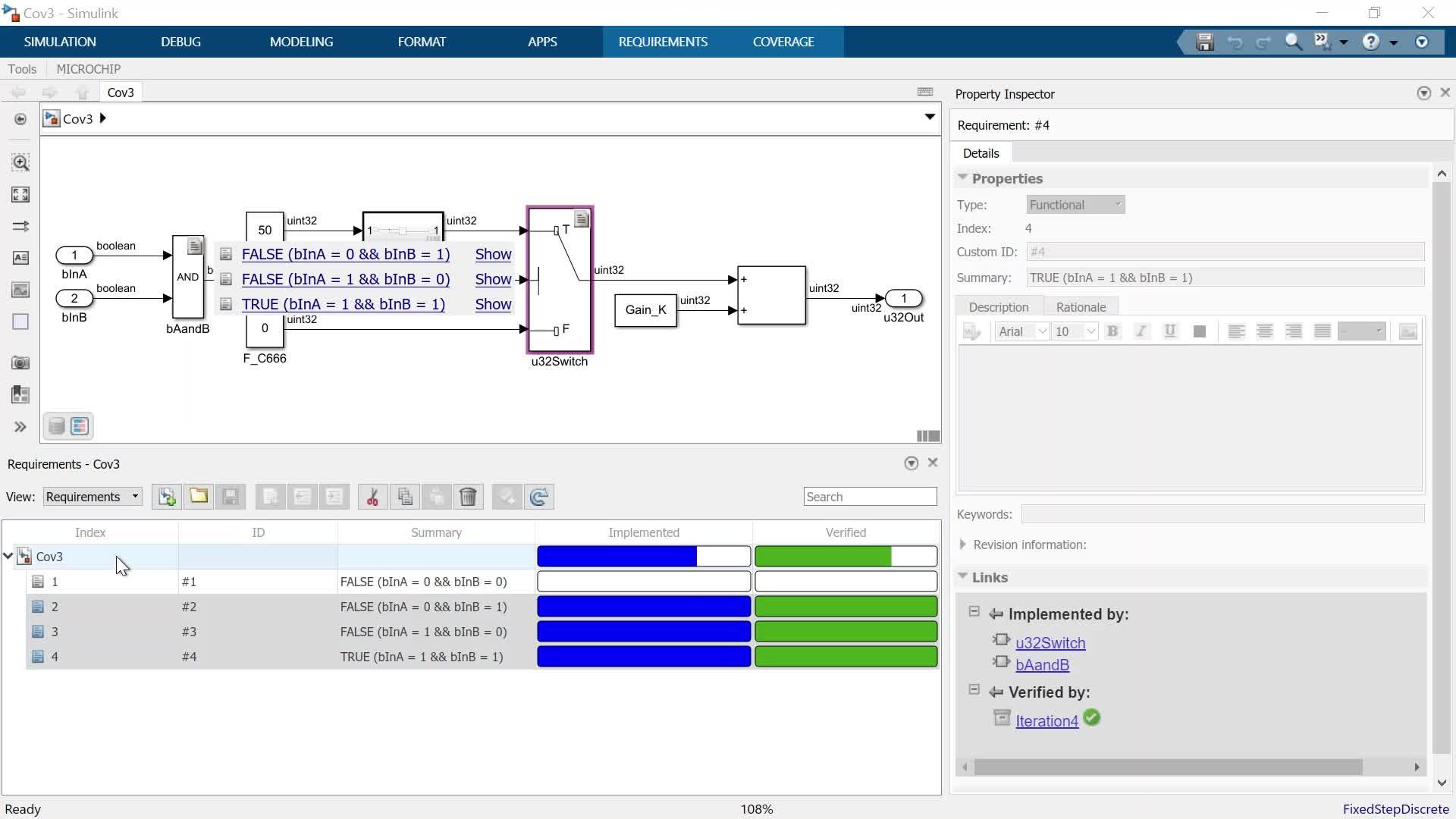Click the Refresh icon in Requirements toolbar
The width and height of the screenshot is (1456, 819).
(x=538, y=497)
